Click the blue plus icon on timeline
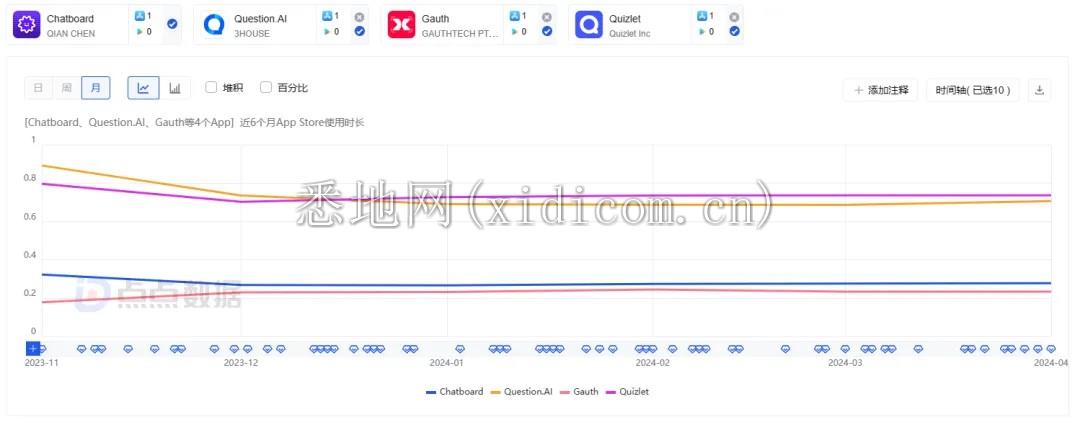 (x=33, y=348)
